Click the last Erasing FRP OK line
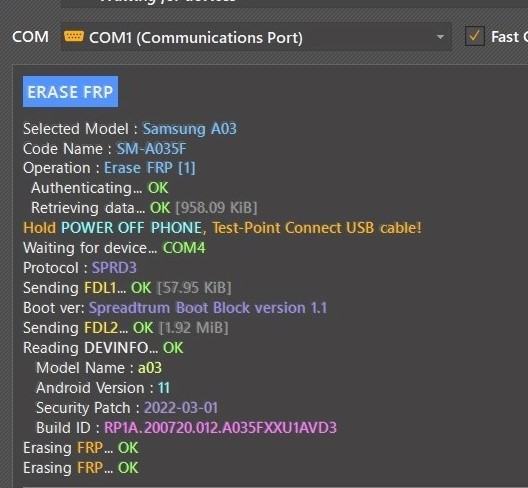This screenshot has width=528, height=488. click(81, 468)
